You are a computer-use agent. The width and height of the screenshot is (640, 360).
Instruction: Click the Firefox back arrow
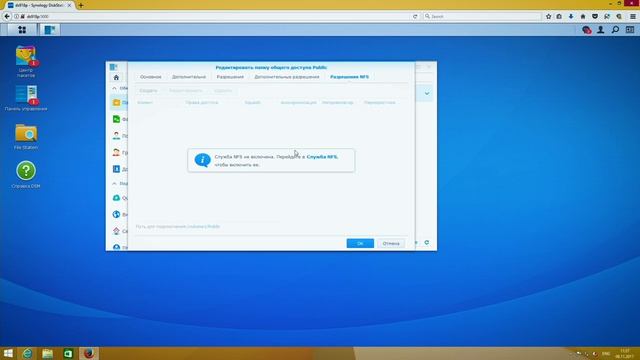[x=7, y=16]
